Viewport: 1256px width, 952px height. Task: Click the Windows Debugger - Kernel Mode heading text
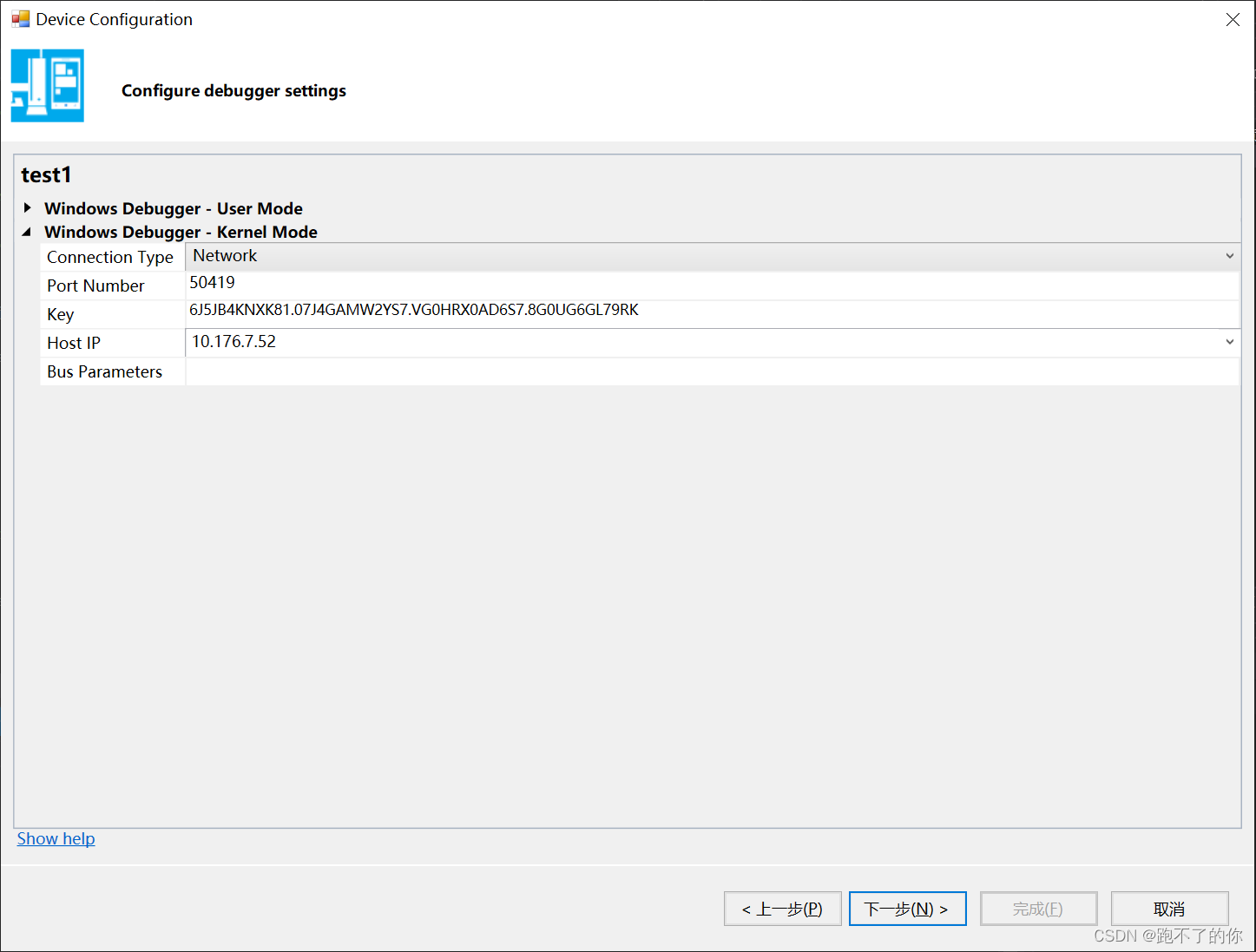181,232
